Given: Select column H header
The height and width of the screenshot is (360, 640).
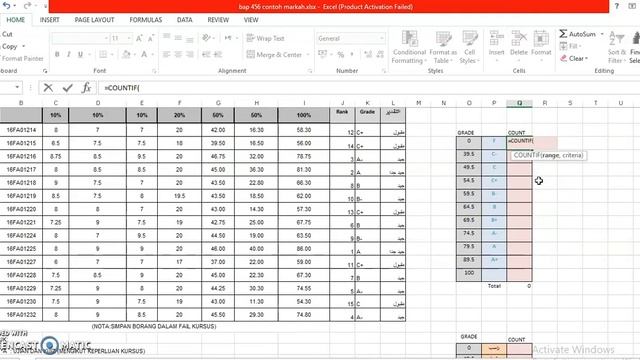Looking at the screenshot, I should tap(256, 103).
